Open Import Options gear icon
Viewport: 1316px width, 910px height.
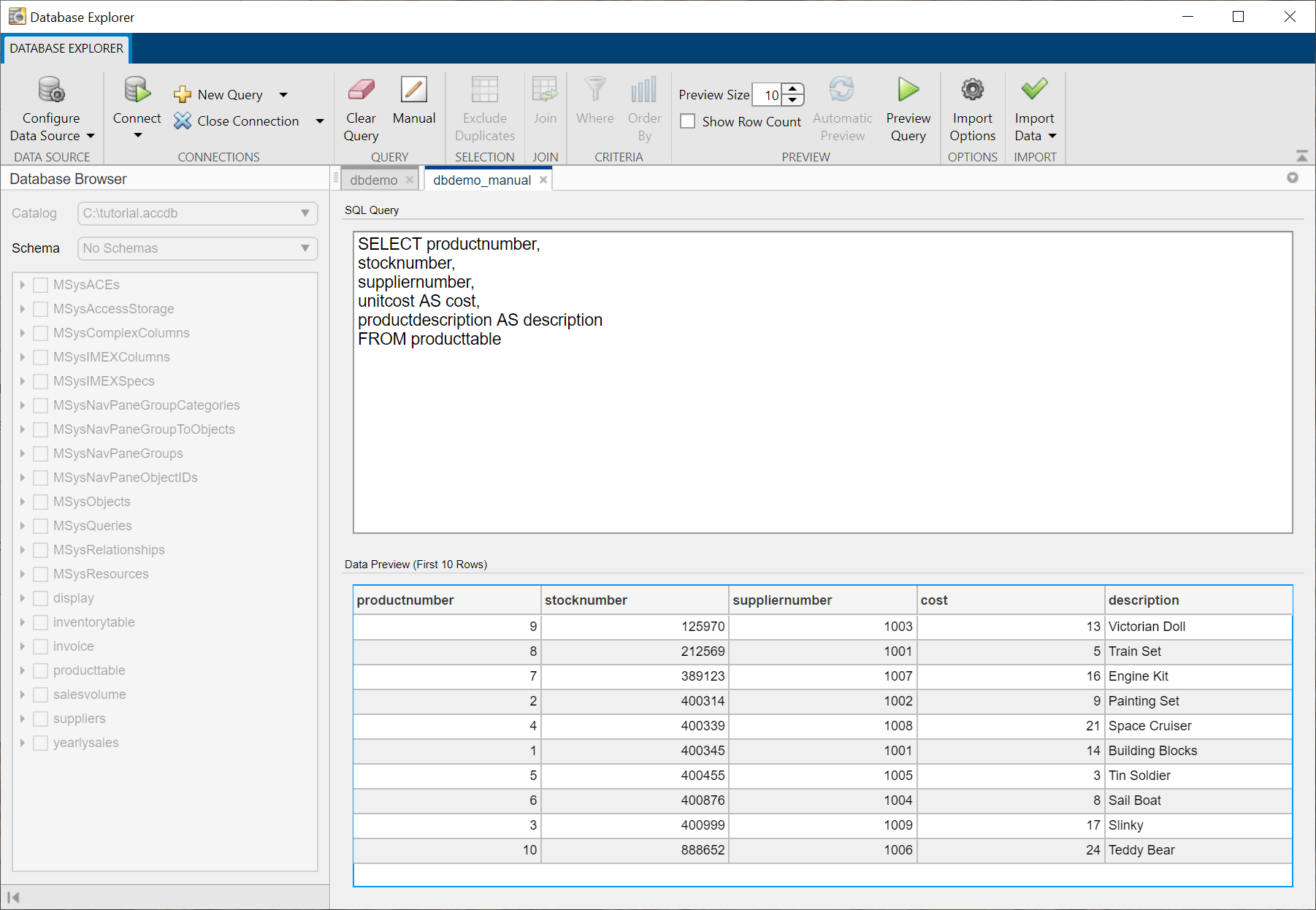pyautogui.click(x=972, y=91)
